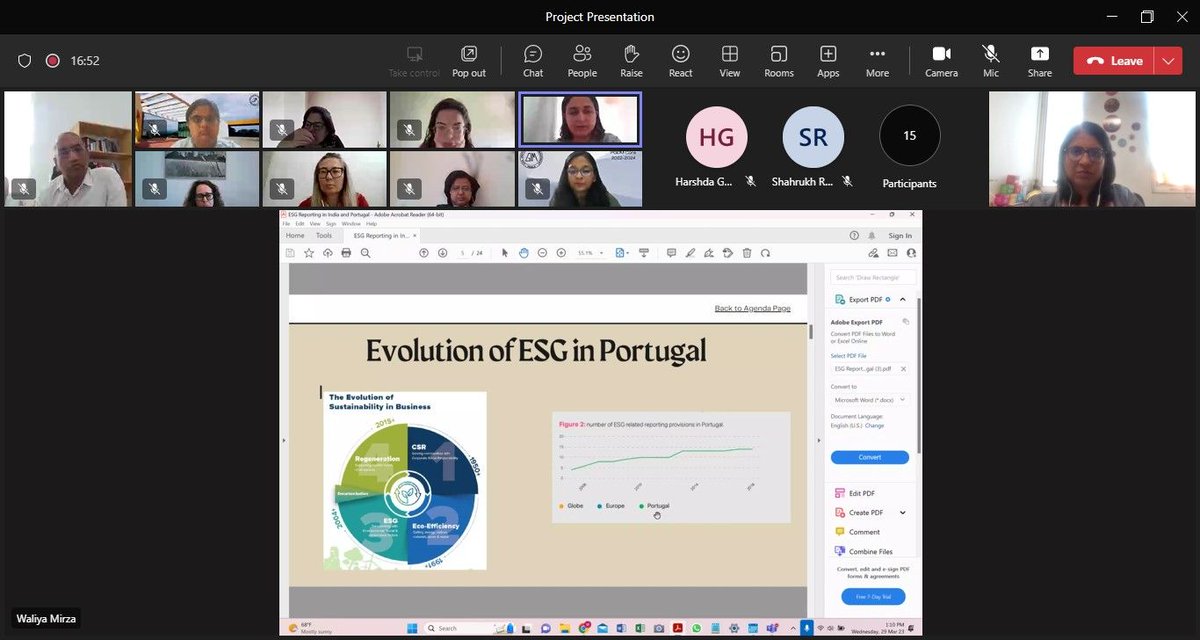Add a comment note icon
Image resolution: width=1200 pixels, height=640 pixels.
coord(671,253)
